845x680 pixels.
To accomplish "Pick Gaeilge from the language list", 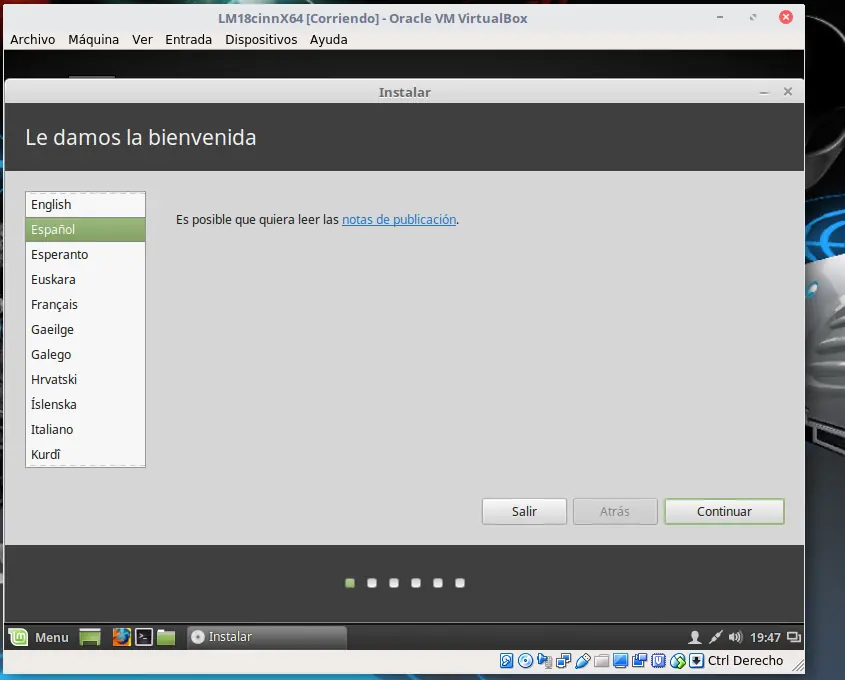I will click(x=85, y=329).
